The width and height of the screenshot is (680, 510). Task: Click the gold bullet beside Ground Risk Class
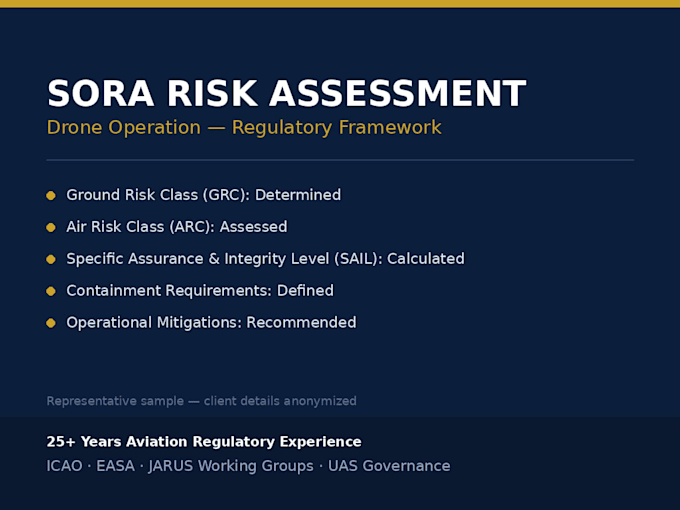[x=51, y=196]
